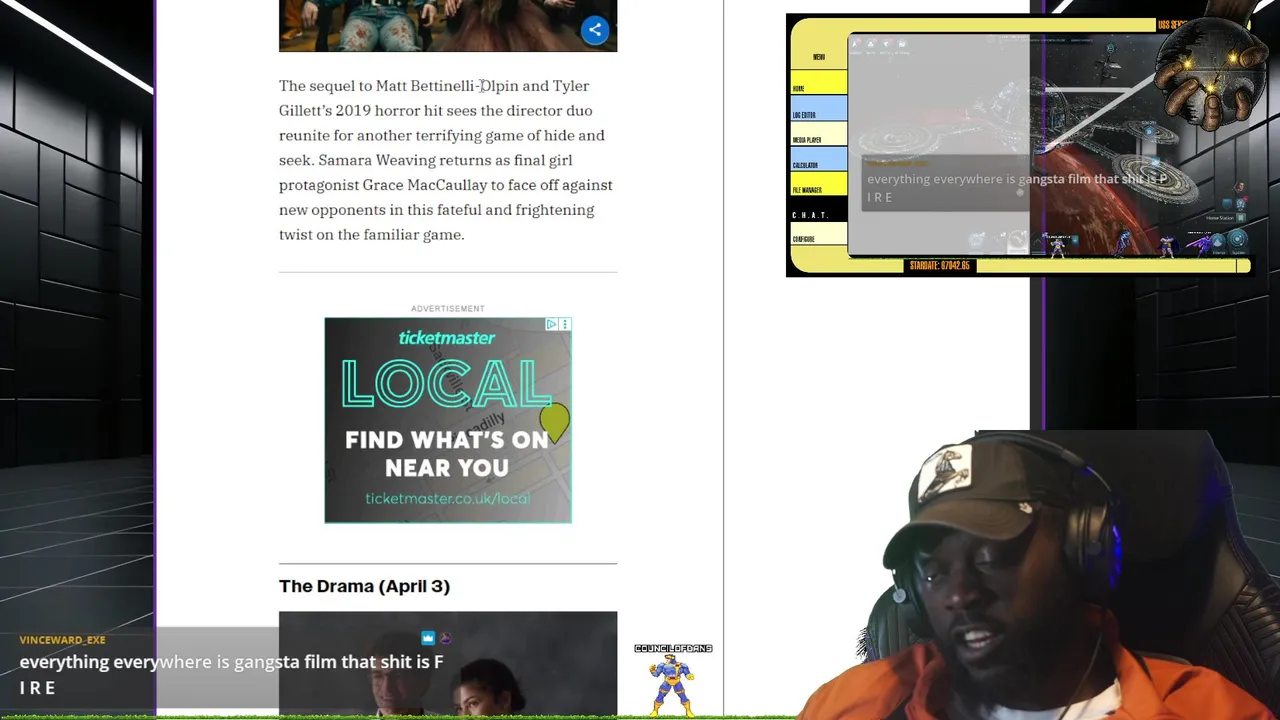This screenshot has height=720, width=1280.
Task: Click the 'VINCEWARD_EXE' chat username
Action: pyautogui.click(x=62, y=640)
